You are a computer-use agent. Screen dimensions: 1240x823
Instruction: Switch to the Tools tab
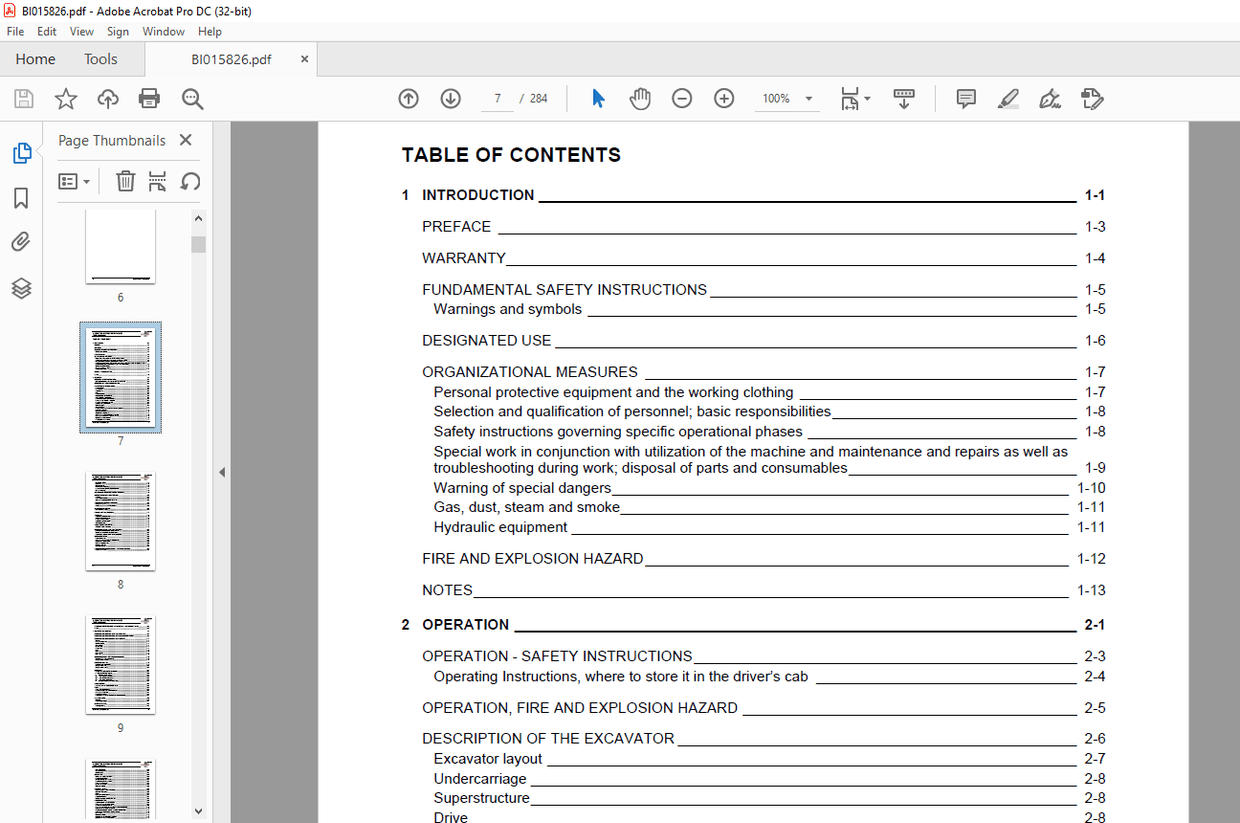tap(100, 59)
